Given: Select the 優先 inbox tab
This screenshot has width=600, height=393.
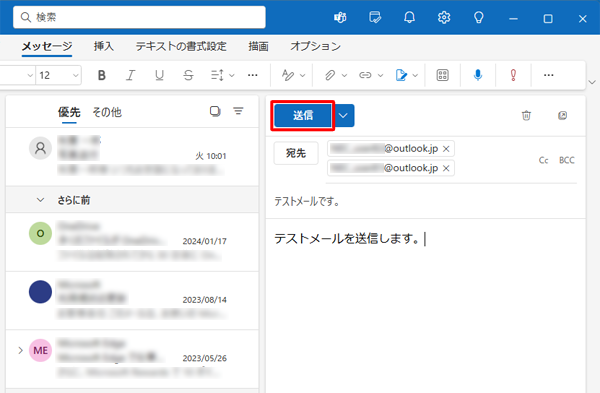Looking at the screenshot, I should tap(69, 112).
